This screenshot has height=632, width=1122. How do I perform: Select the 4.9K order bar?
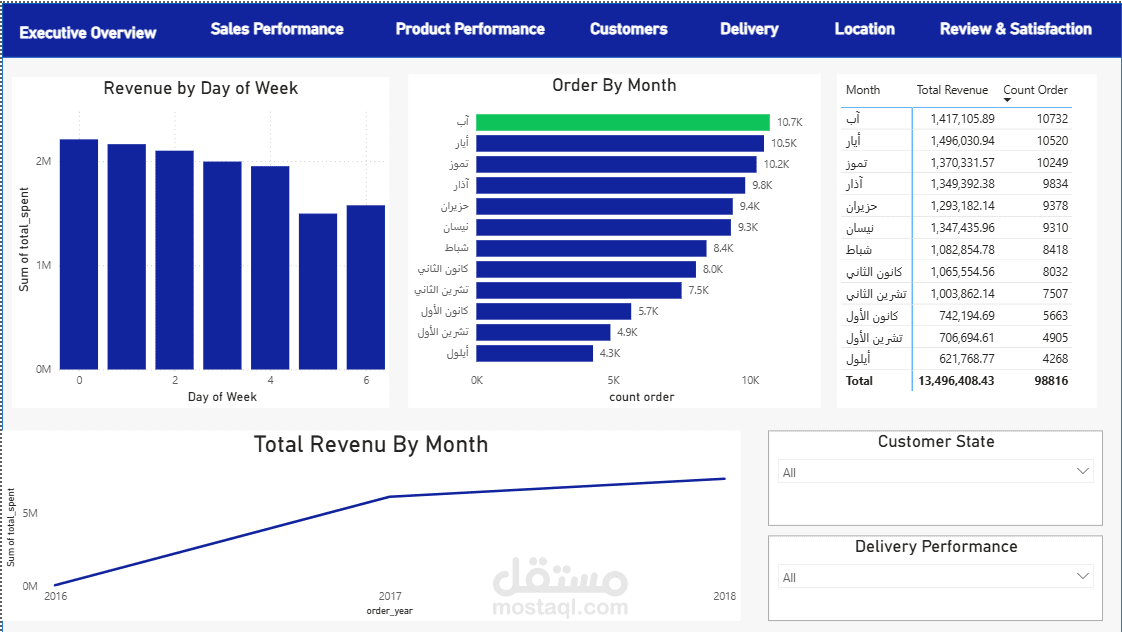tap(543, 332)
